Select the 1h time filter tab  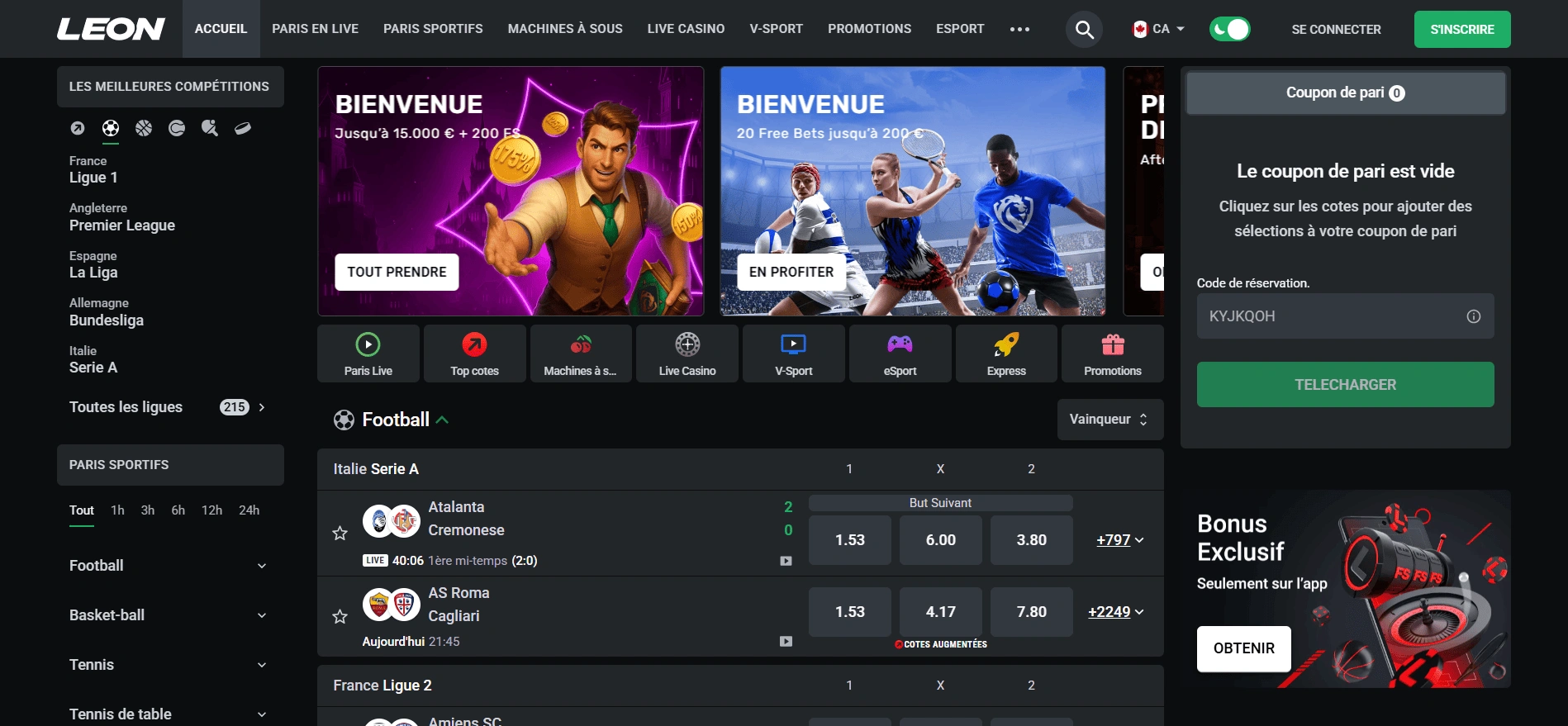coord(117,510)
